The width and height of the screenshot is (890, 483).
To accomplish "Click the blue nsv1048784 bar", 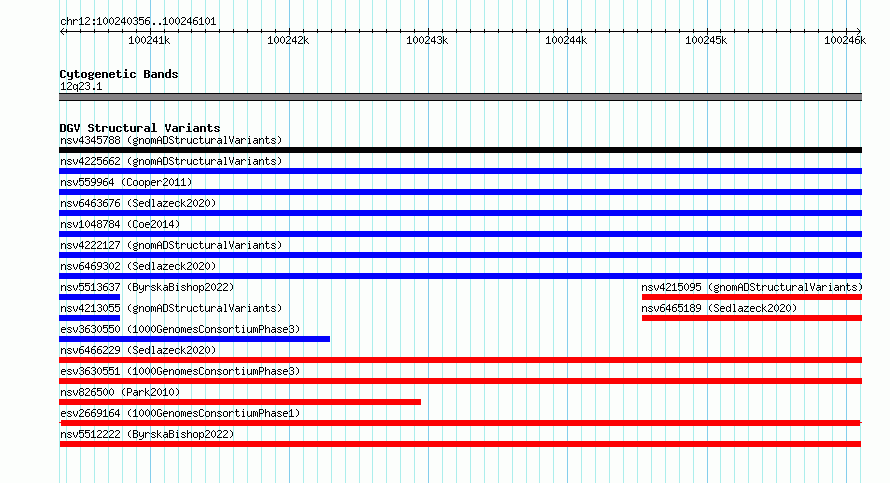I will point(460,234).
